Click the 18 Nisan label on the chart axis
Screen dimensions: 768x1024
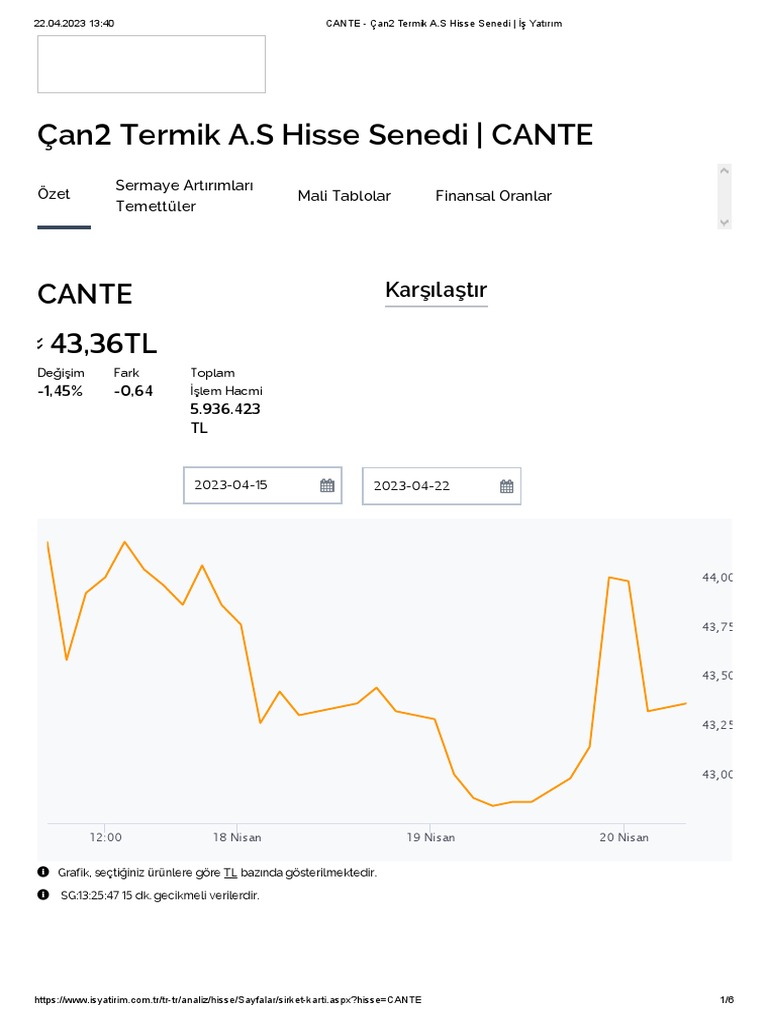click(237, 838)
